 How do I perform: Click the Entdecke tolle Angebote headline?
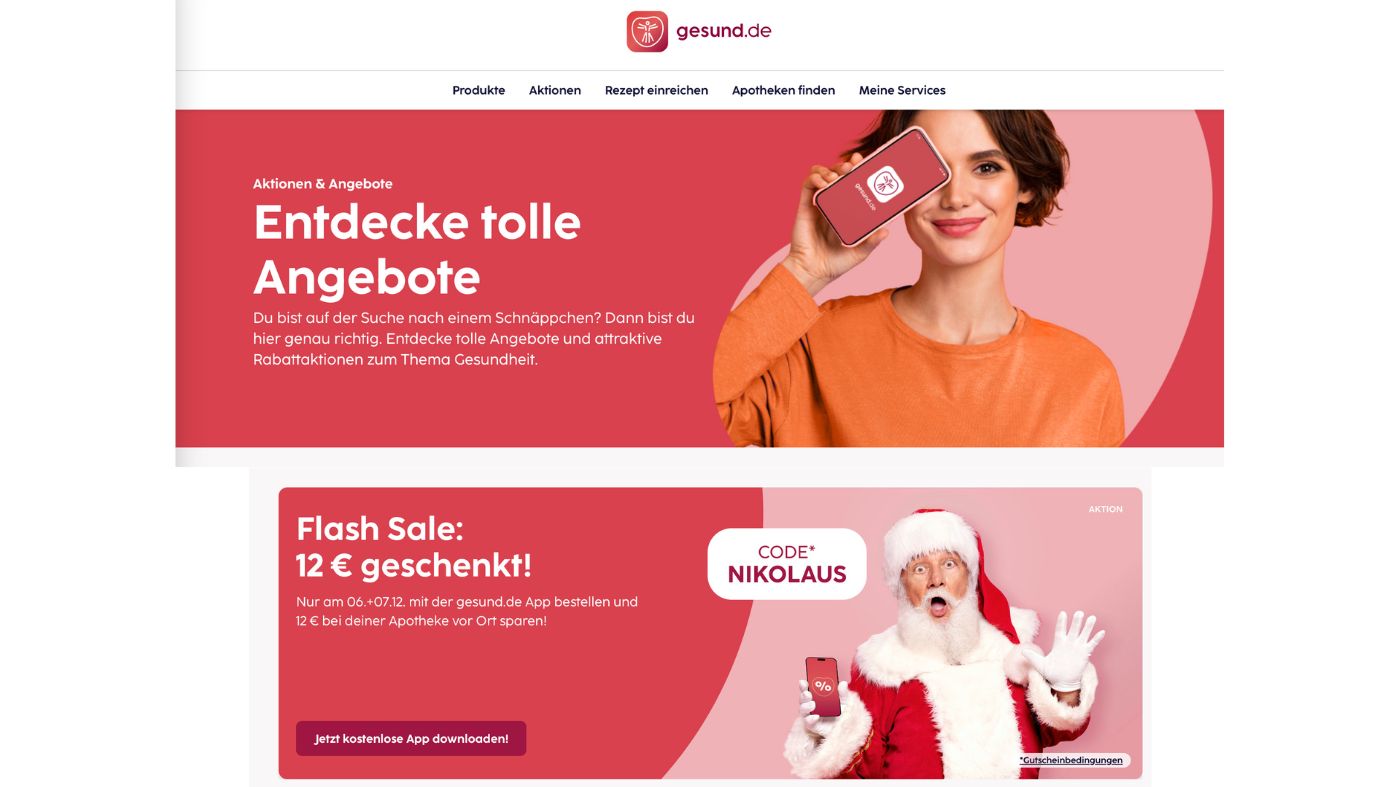[x=417, y=249]
